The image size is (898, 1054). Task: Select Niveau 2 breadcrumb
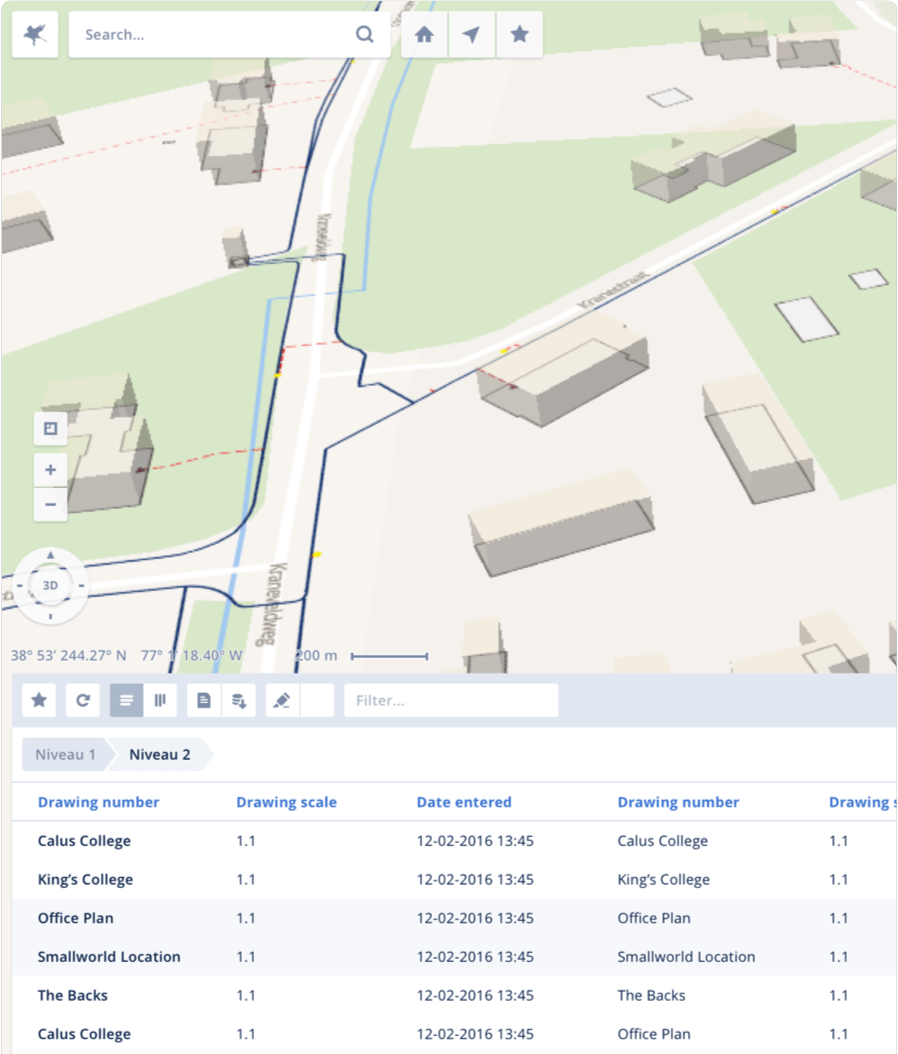160,755
